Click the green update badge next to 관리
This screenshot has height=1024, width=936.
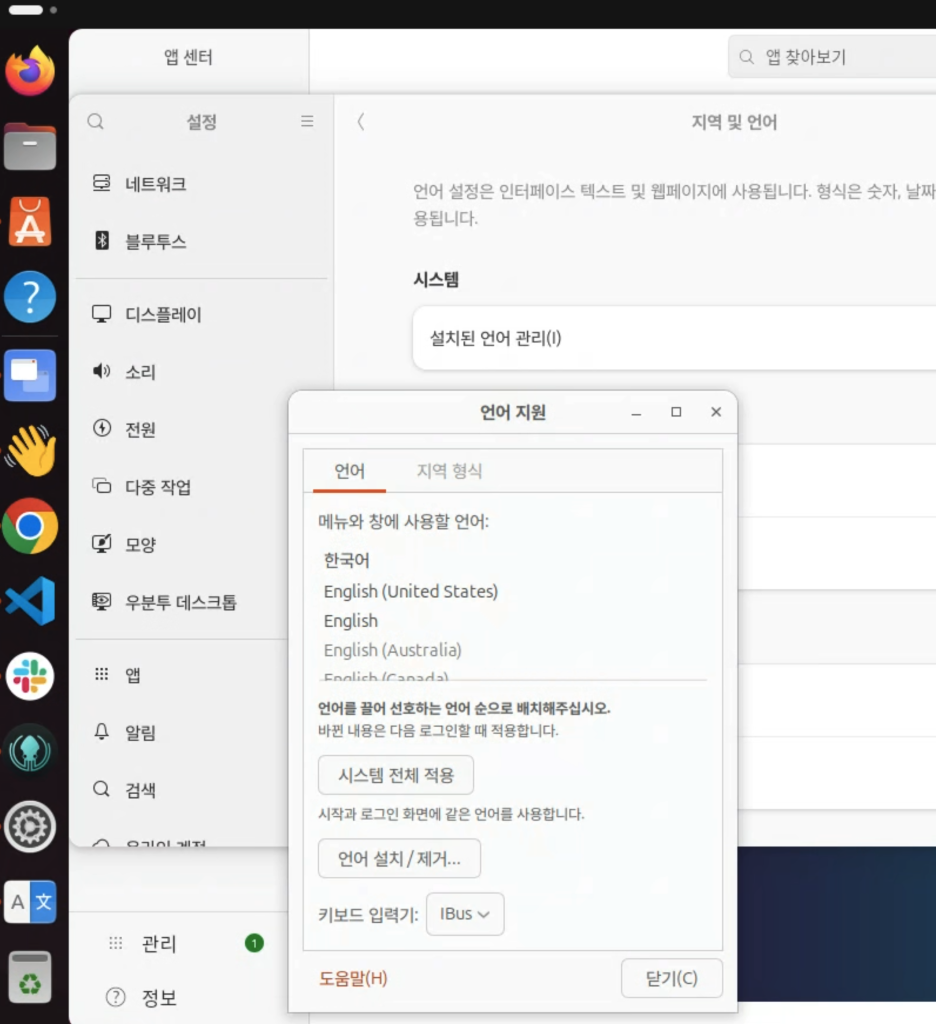point(254,943)
